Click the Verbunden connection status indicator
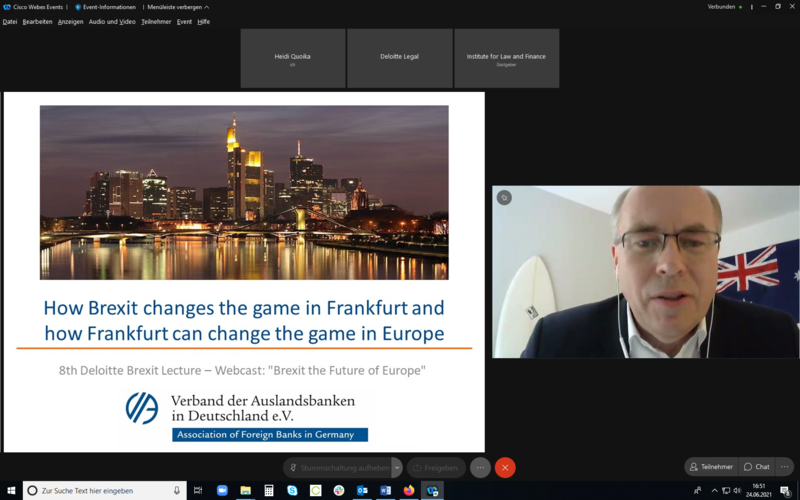 (x=724, y=7)
